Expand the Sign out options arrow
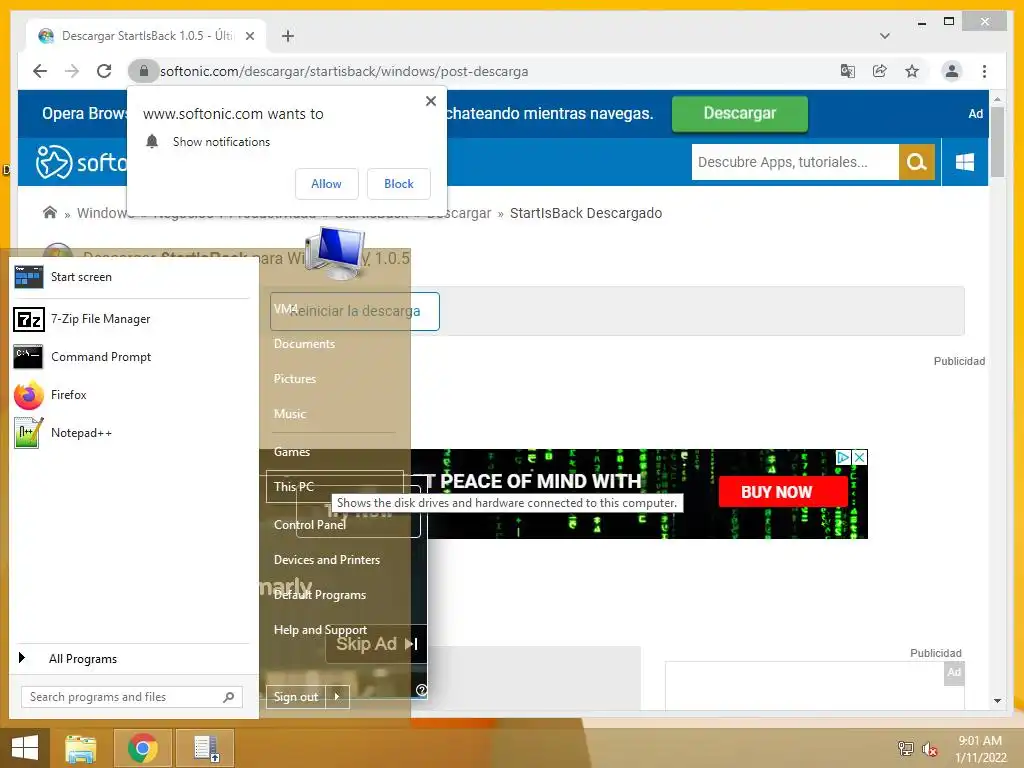Viewport: 1024px width, 768px height. [x=337, y=697]
